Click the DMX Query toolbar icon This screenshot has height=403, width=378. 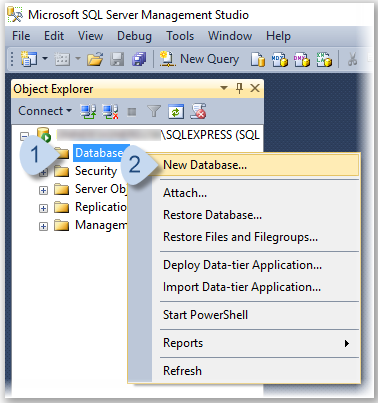302,59
